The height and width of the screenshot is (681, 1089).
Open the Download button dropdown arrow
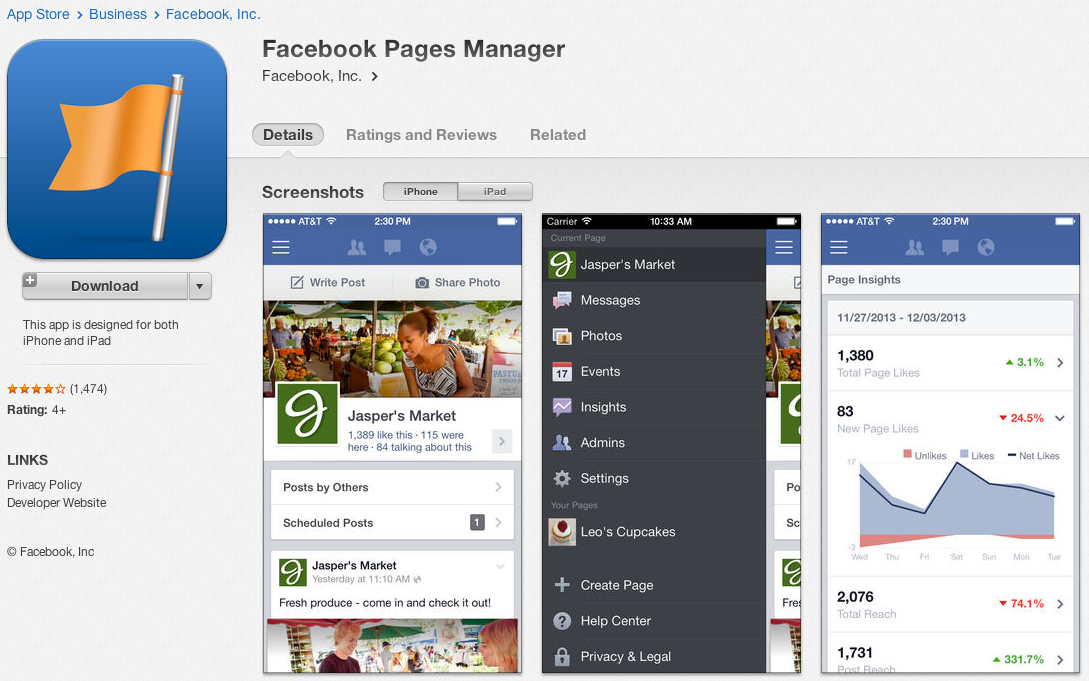[200, 286]
